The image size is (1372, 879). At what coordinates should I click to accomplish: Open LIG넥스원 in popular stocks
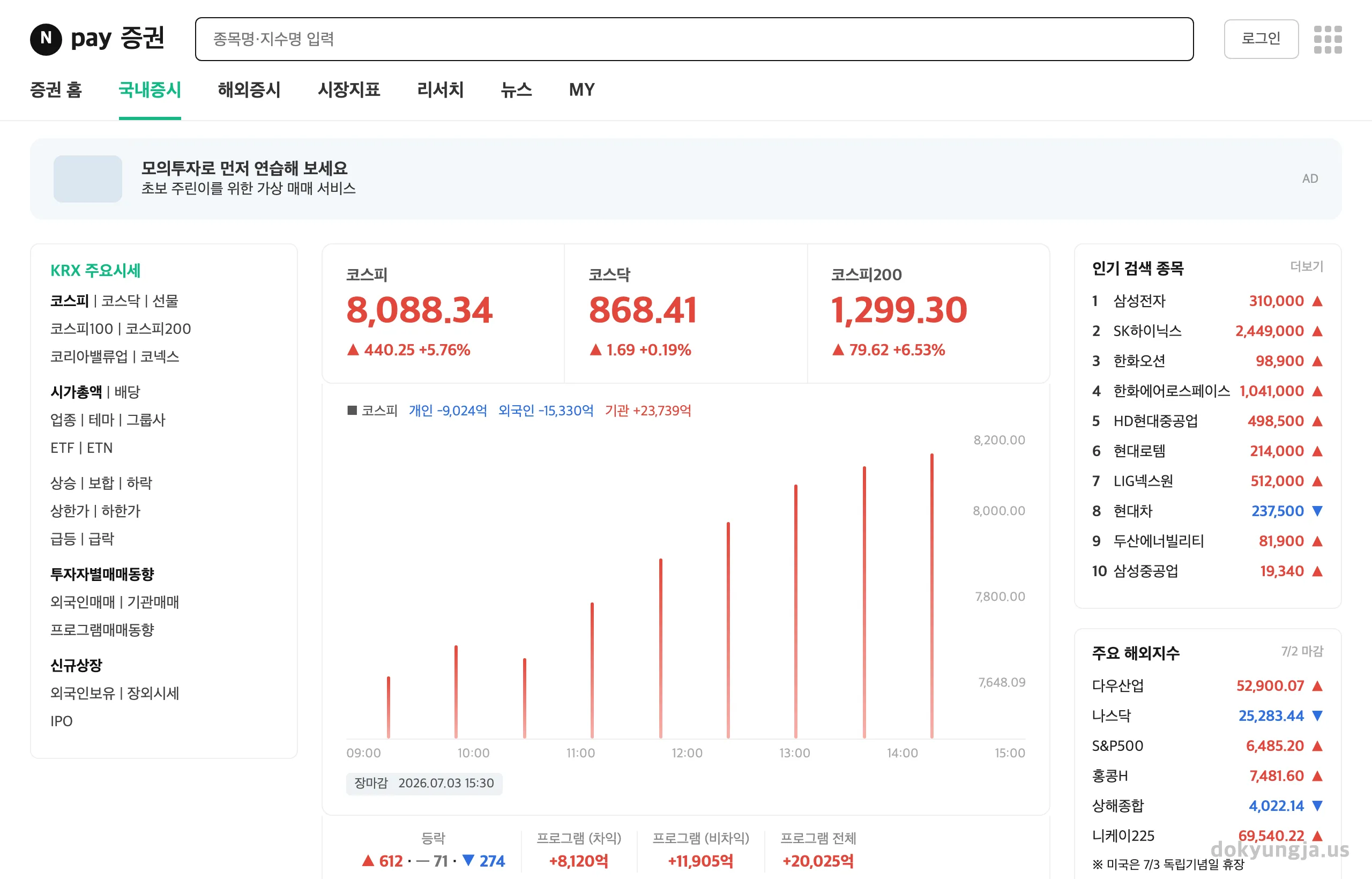point(1207,481)
